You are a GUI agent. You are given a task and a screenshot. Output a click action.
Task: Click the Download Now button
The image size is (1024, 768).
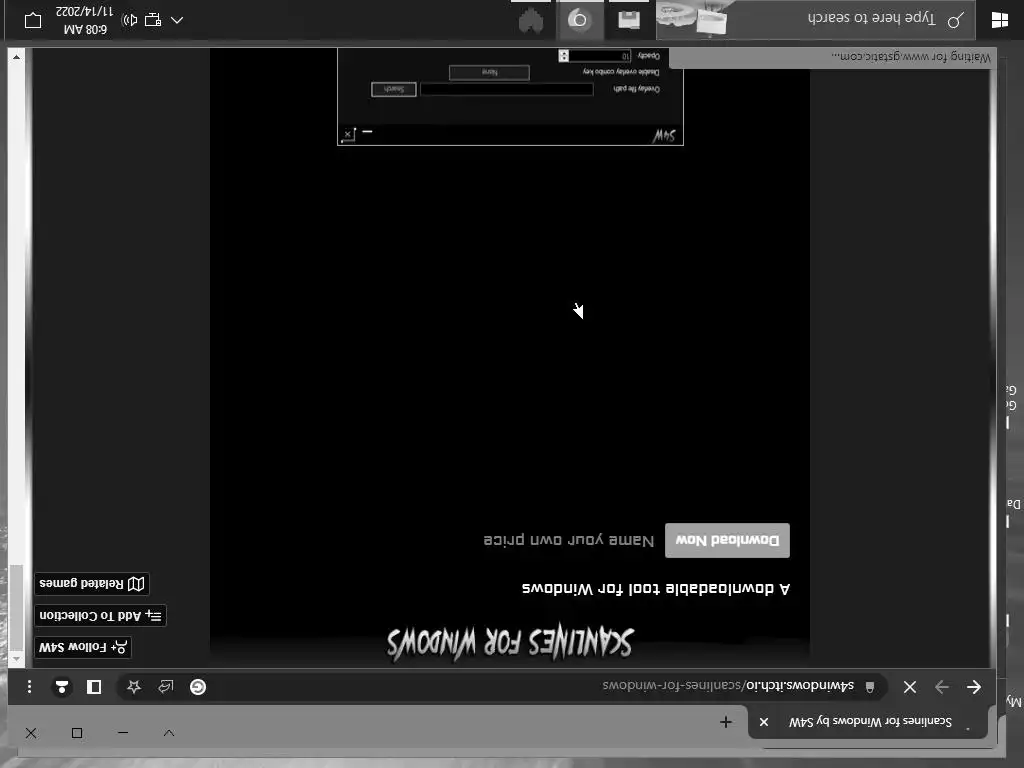click(727, 540)
